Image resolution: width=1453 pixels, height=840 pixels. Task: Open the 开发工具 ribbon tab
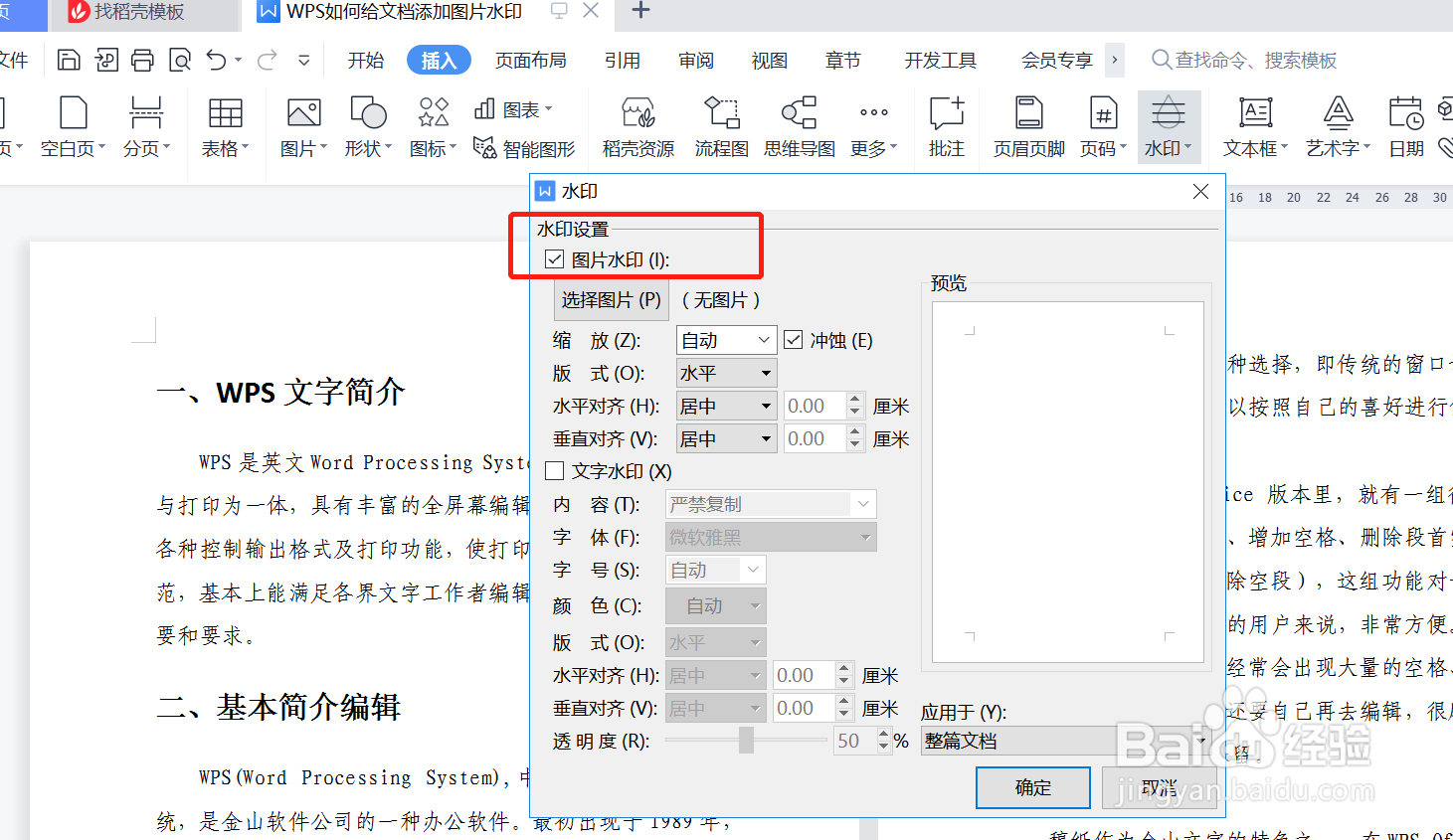pos(941,61)
